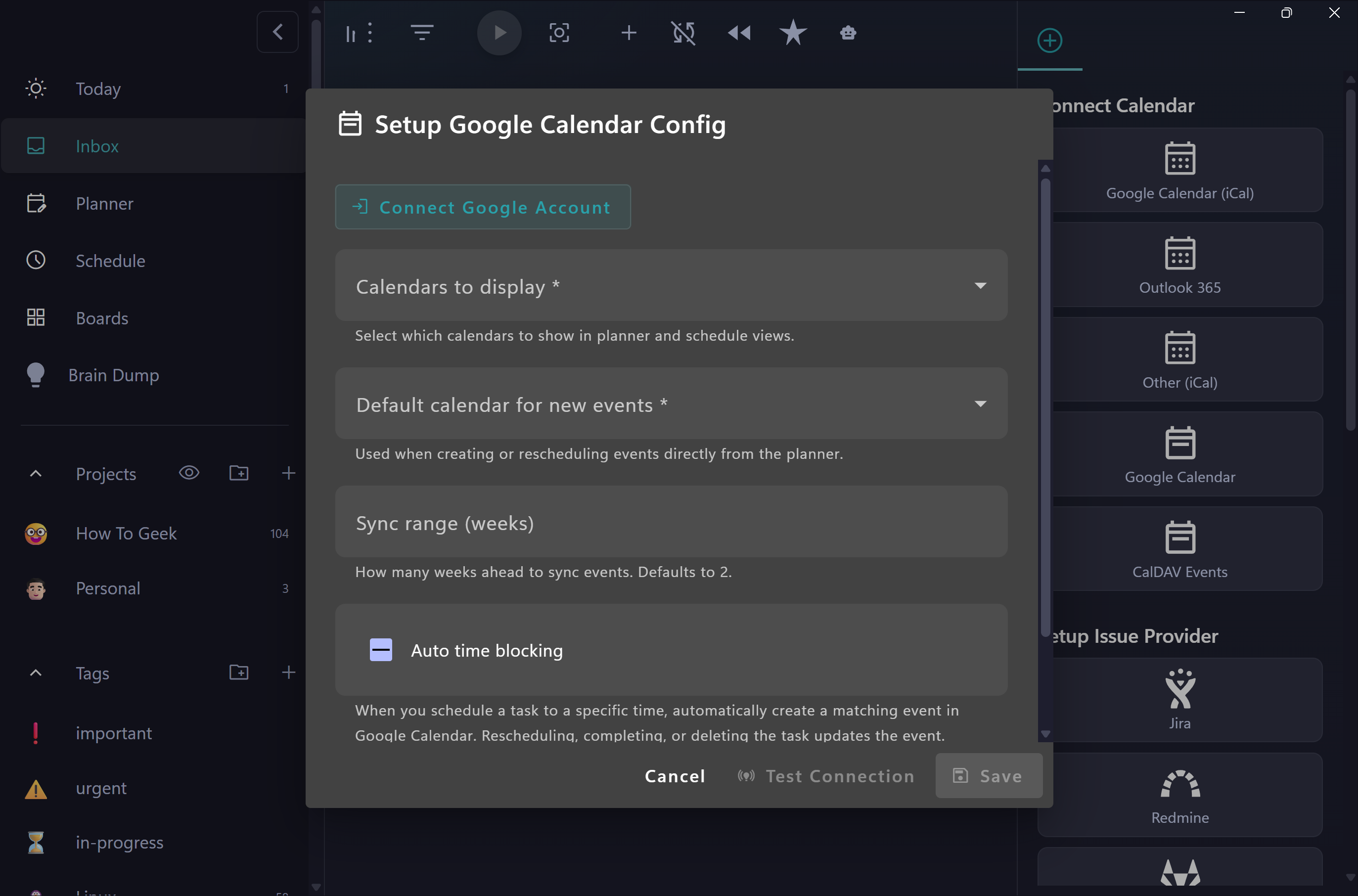Click the sync disabled icon
The image size is (1358, 896).
[683, 33]
